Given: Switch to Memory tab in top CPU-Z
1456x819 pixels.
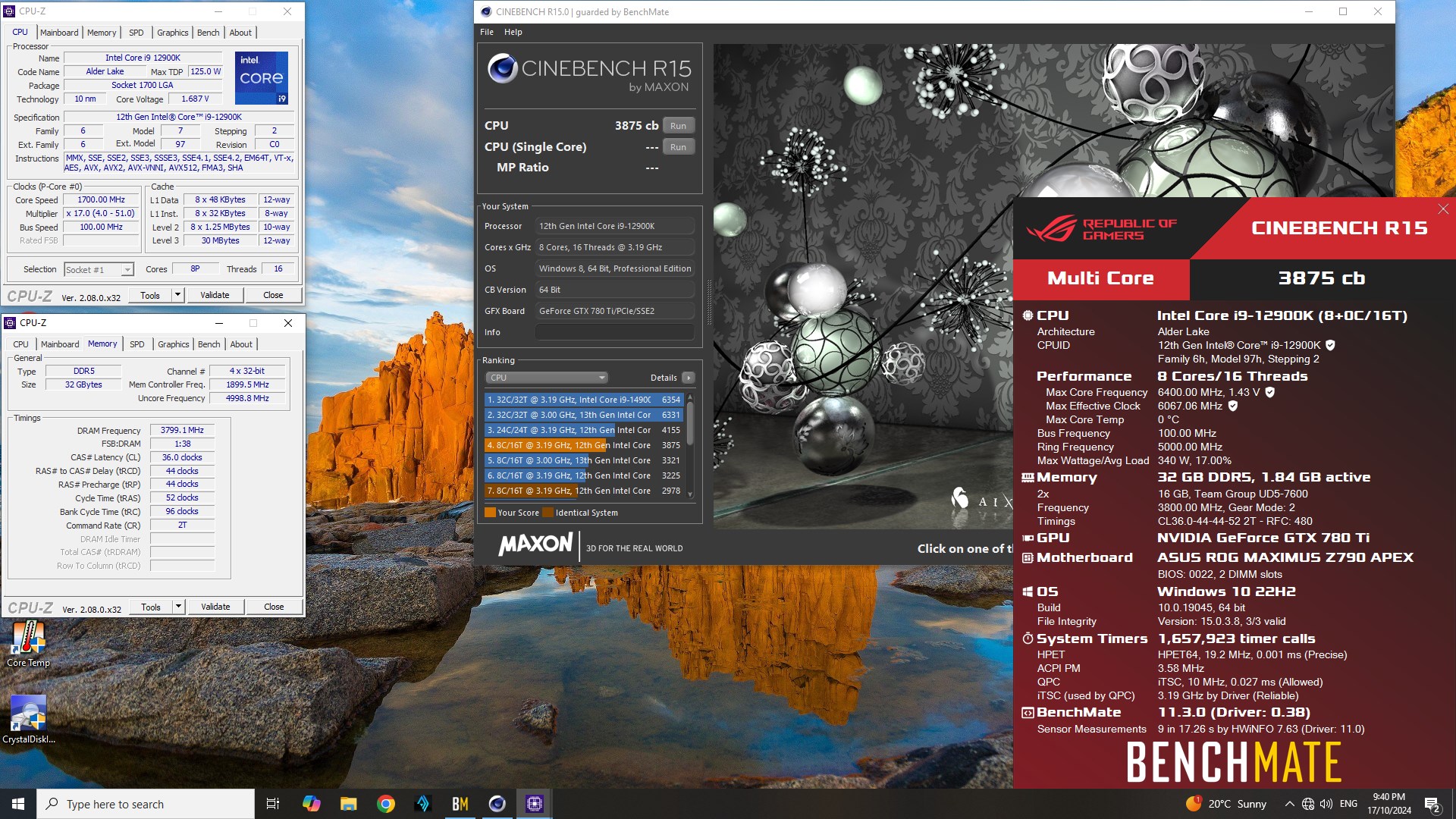Looking at the screenshot, I should pyautogui.click(x=102, y=33).
